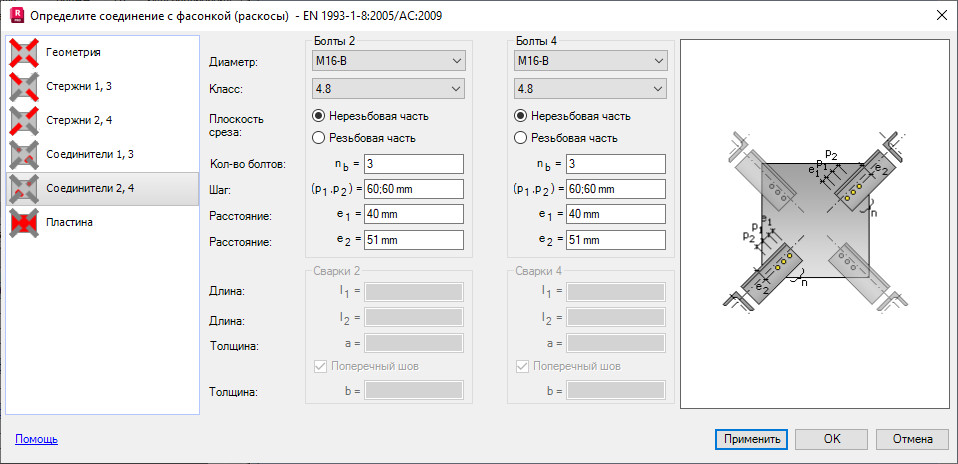The width and height of the screenshot is (958, 464).
Task: Open Болты 2 diameter dropdown M16-B
Action: point(389,61)
